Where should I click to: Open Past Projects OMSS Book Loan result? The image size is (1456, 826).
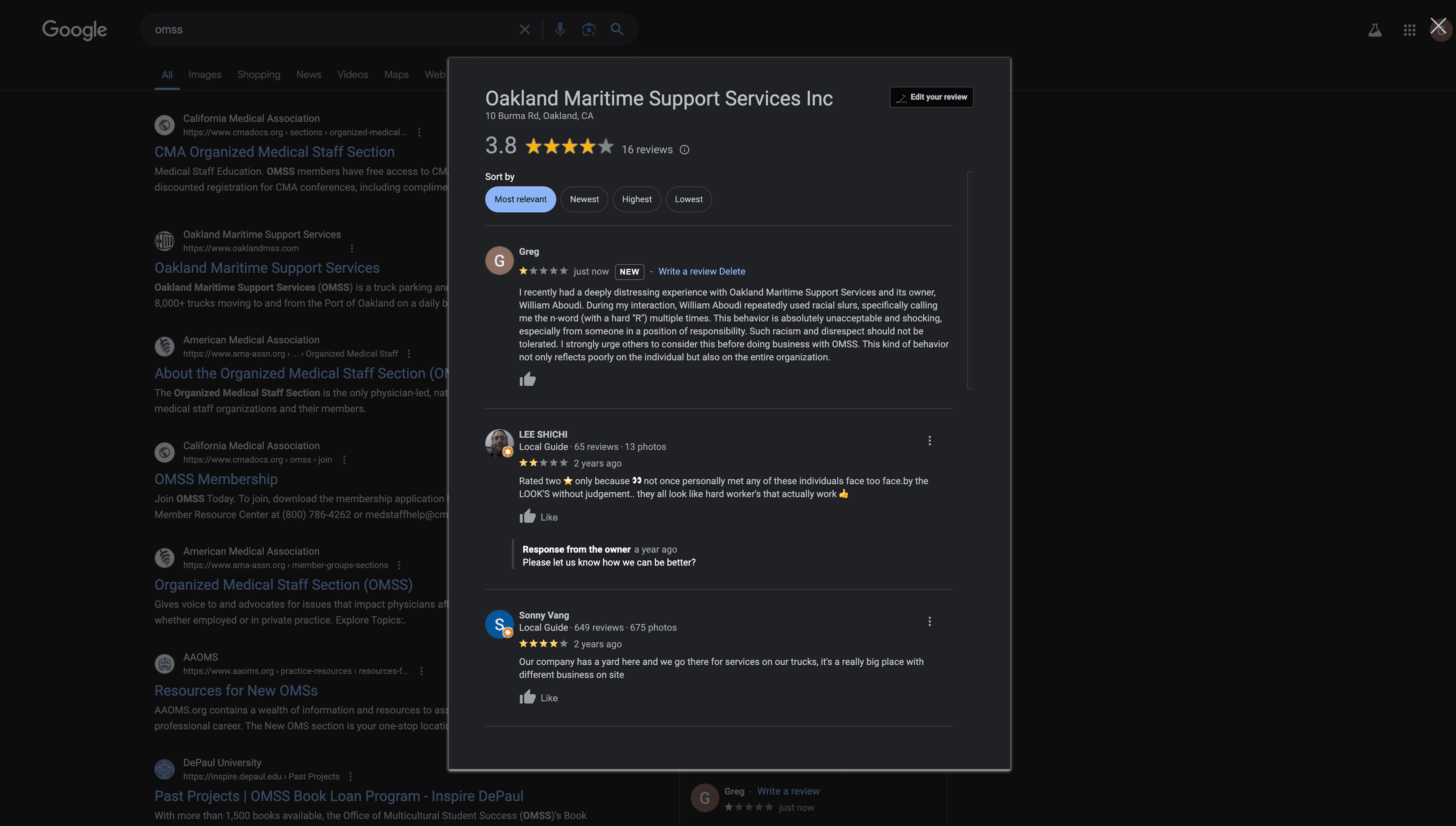[339, 796]
